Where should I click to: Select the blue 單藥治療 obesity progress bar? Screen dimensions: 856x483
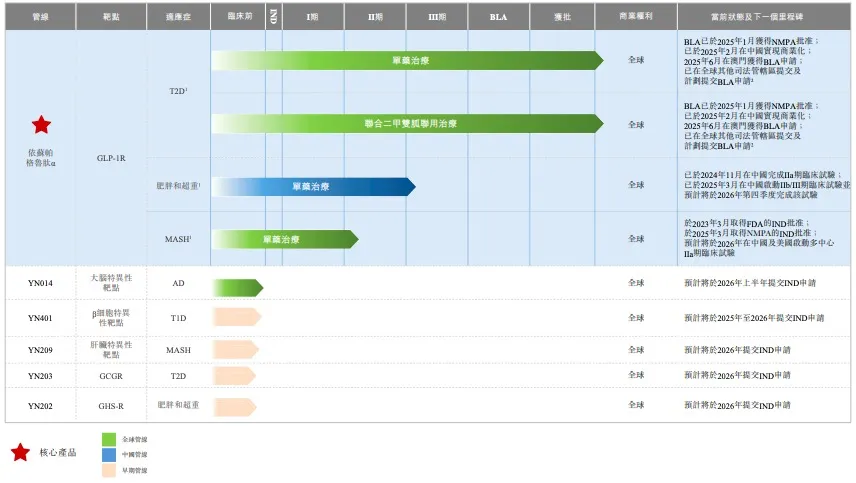click(313, 186)
